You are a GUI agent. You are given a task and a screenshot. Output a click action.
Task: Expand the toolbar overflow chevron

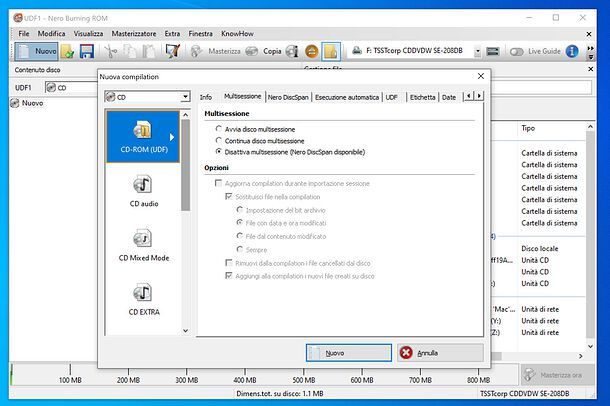590,48
